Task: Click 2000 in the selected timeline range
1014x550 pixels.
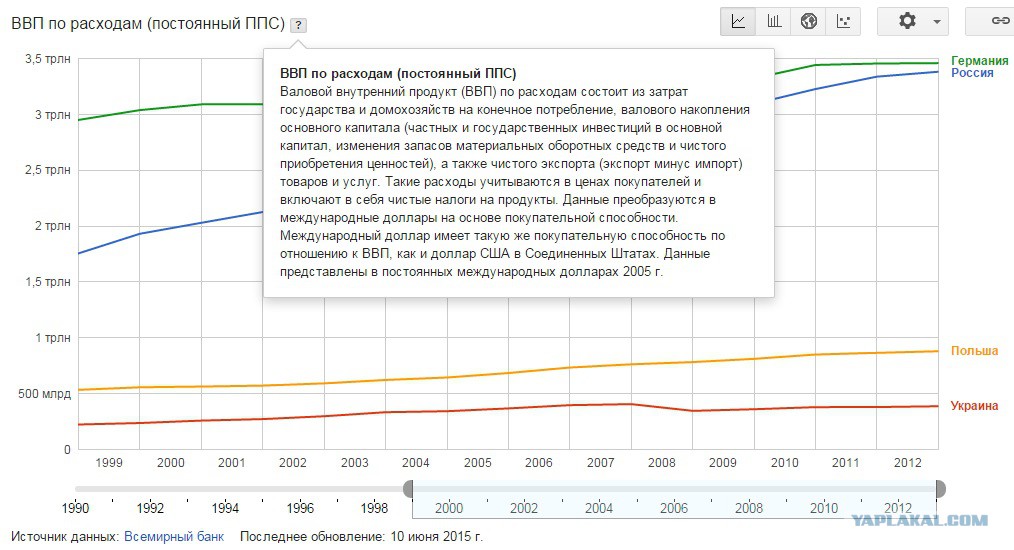Action: (449, 508)
